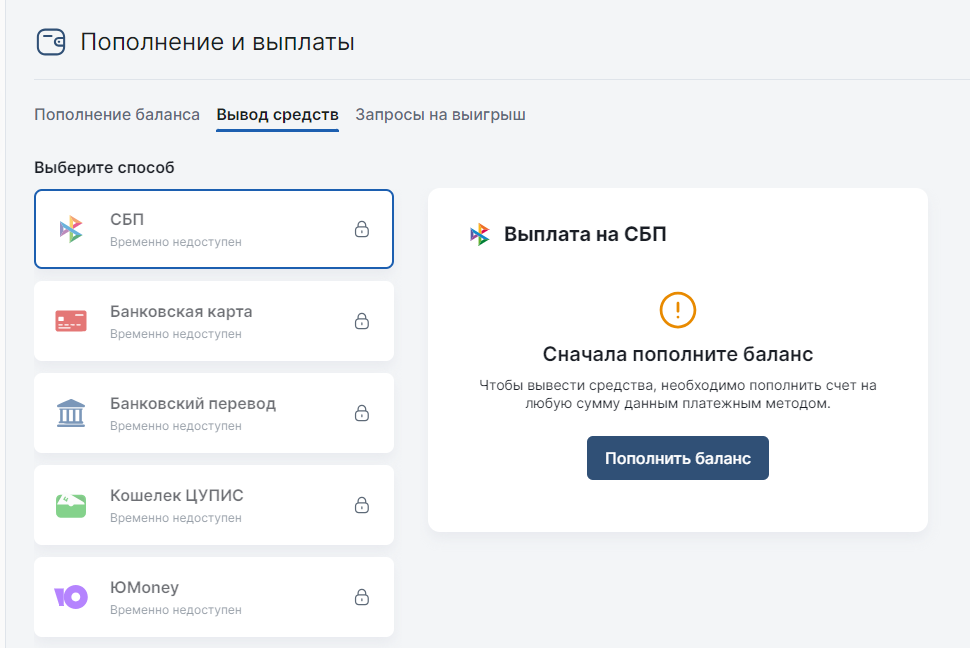Click the lock icon in Банковский перевод row

[362, 413]
